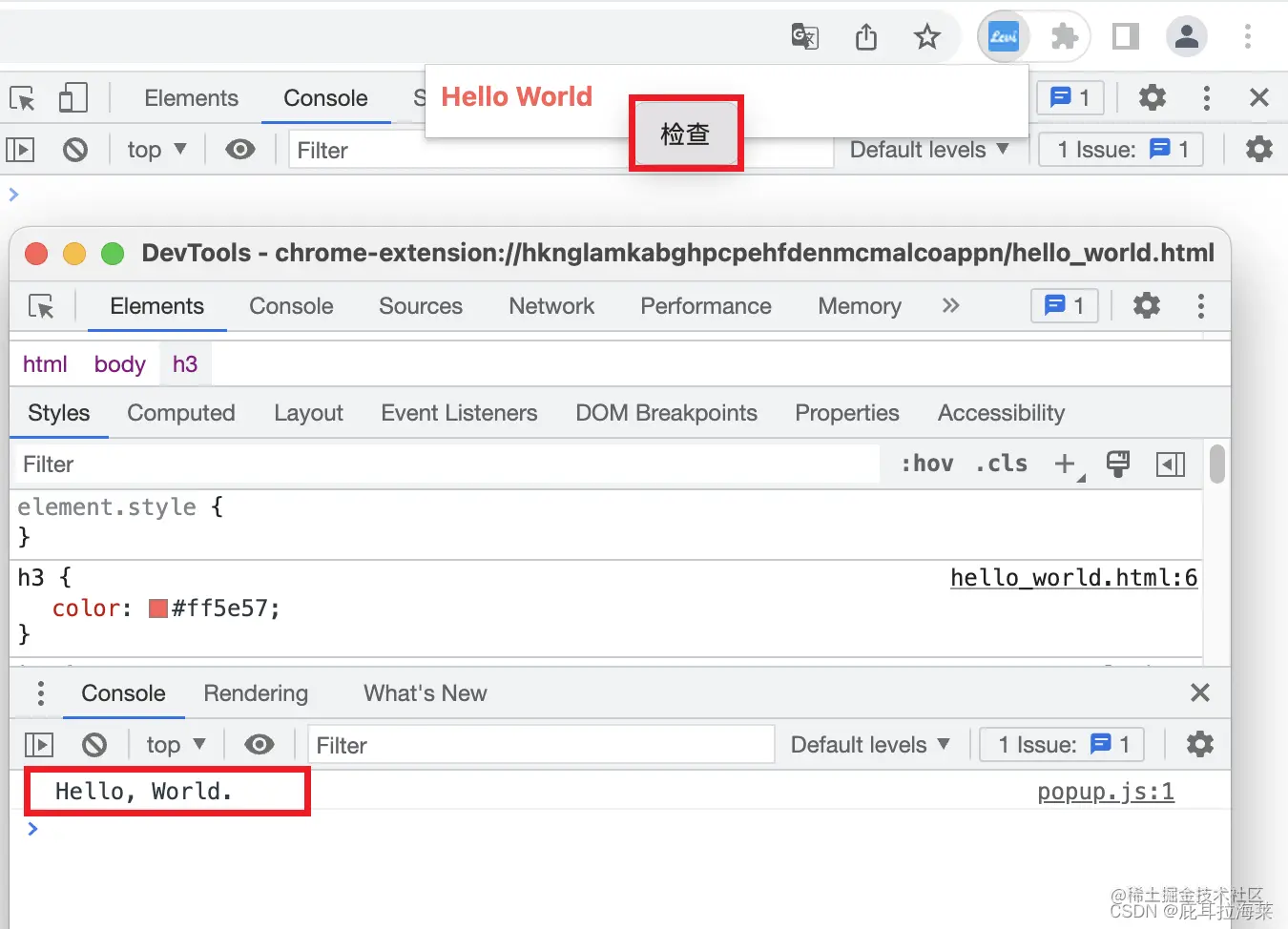The height and width of the screenshot is (929, 1288).
Task: Switch to Elements tab in upper docked DevTools
Action: click(x=191, y=98)
